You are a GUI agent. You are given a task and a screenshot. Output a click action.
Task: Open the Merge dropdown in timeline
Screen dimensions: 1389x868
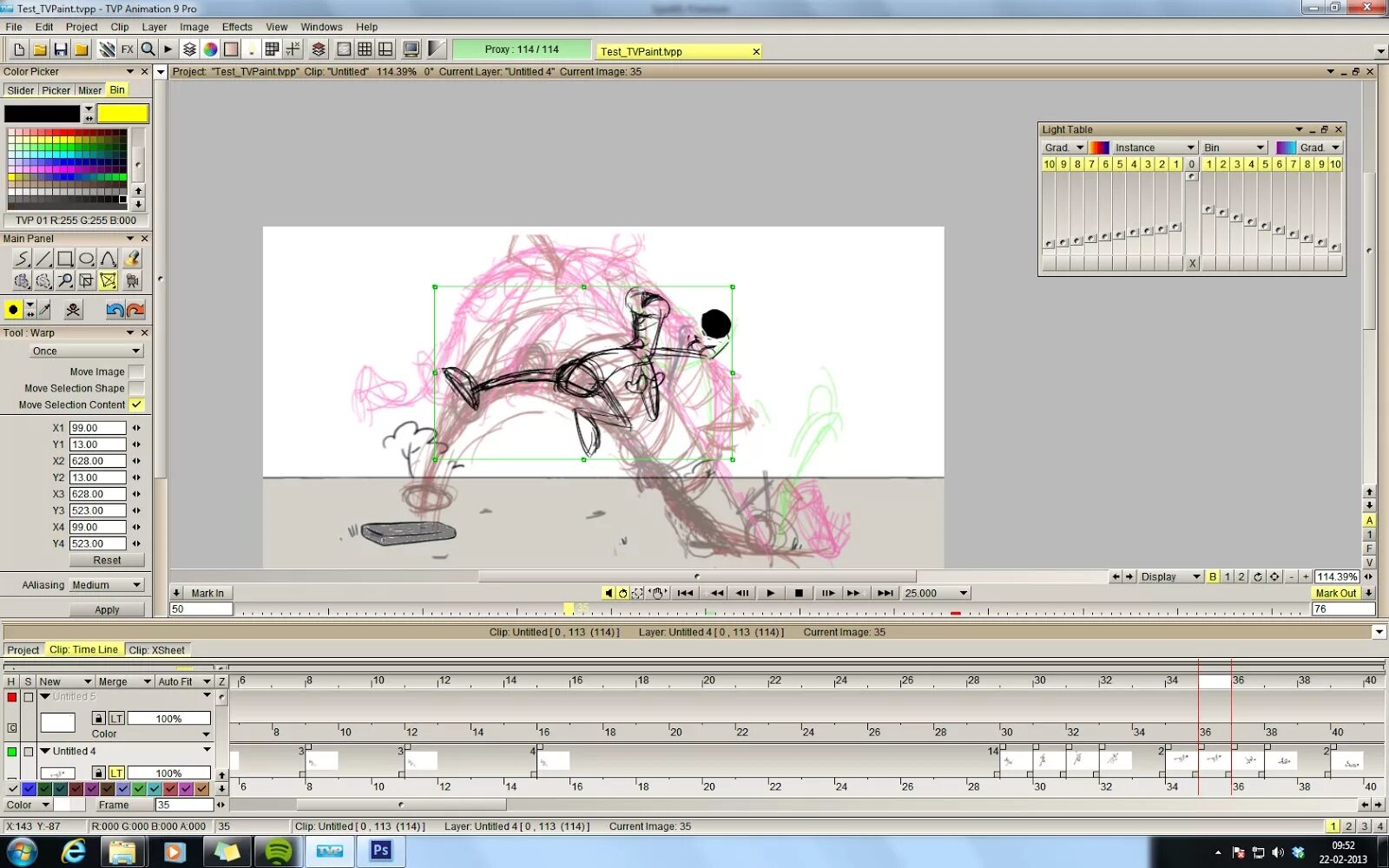(x=124, y=681)
